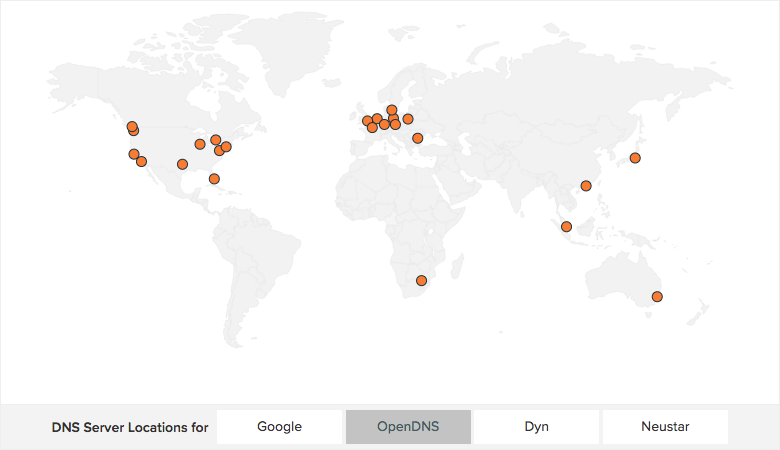This screenshot has height=450, width=780.
Task: Click the southernmost California server marker
Action: coord(141,161)
